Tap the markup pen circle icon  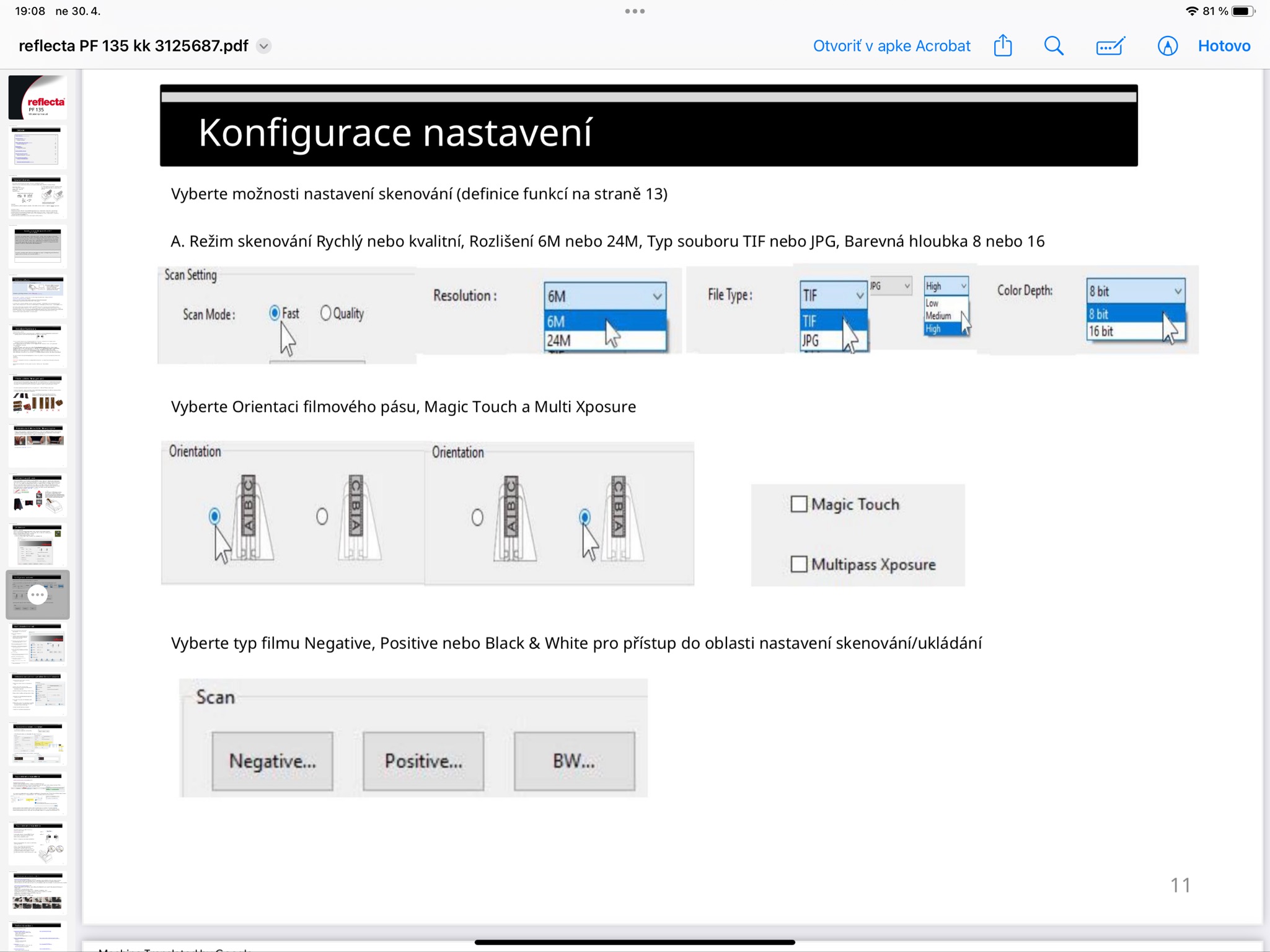point(1168,46)
